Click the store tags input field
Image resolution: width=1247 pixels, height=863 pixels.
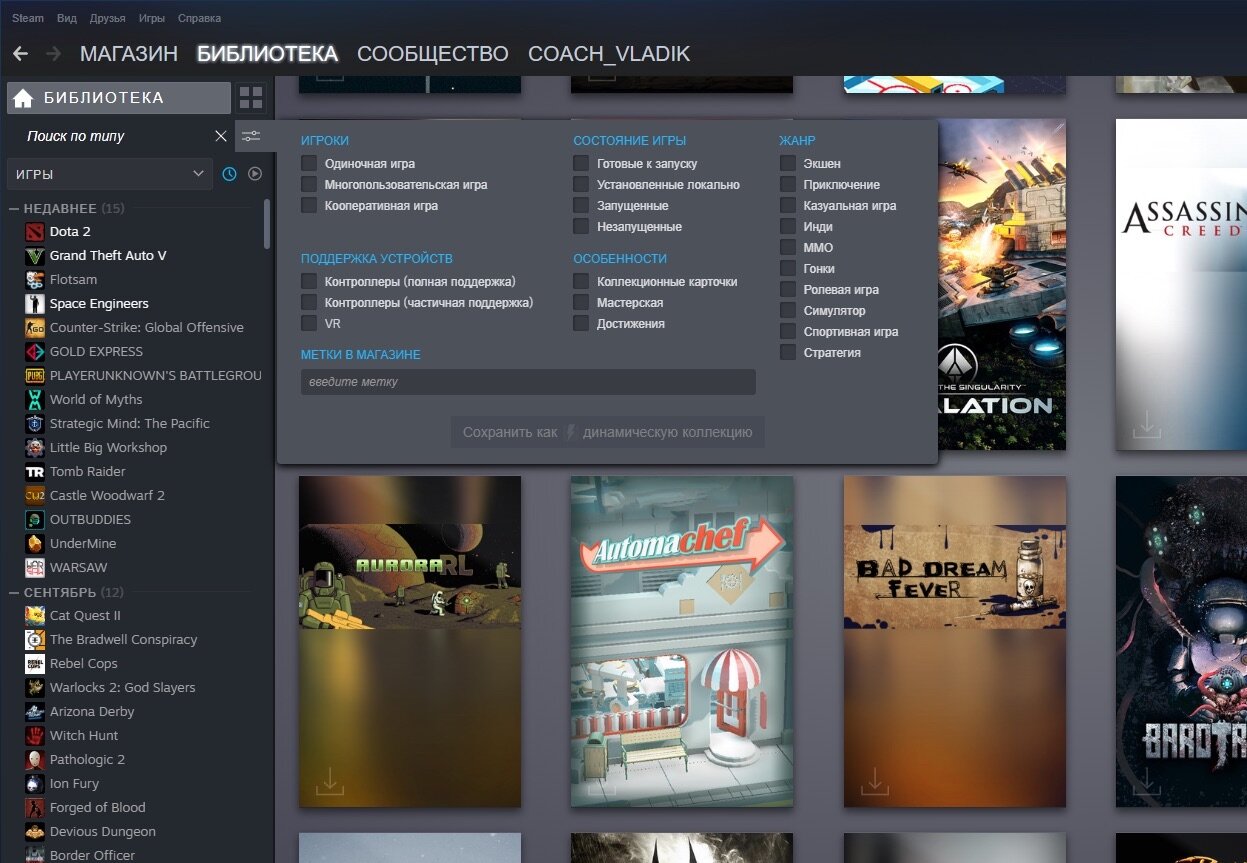(528, 382)
